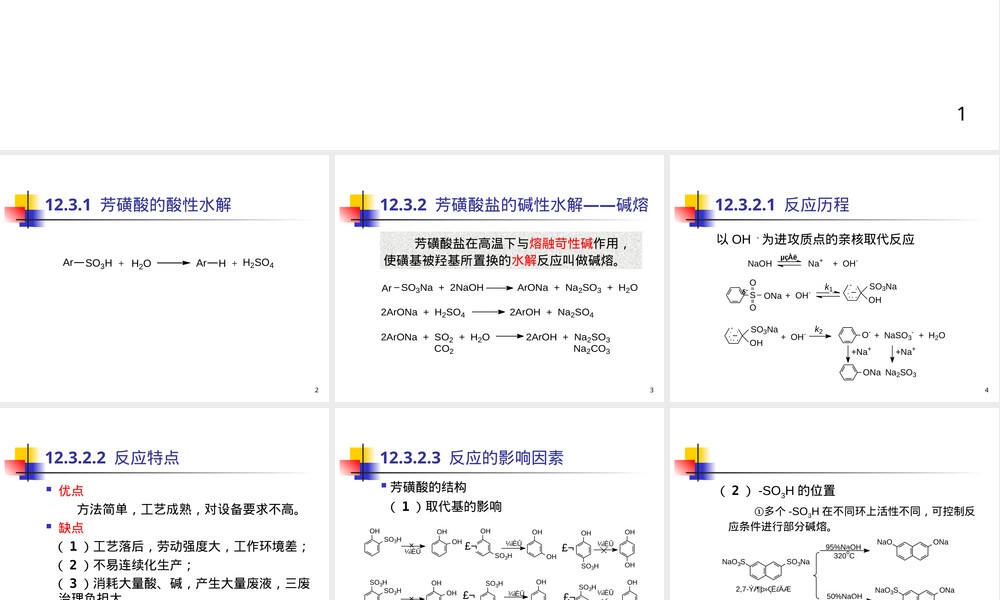Open the slide 12.3.2.1 反应历程
Image resolution: width=1000 pixels, height=600 pixels.
pos(835,278)
